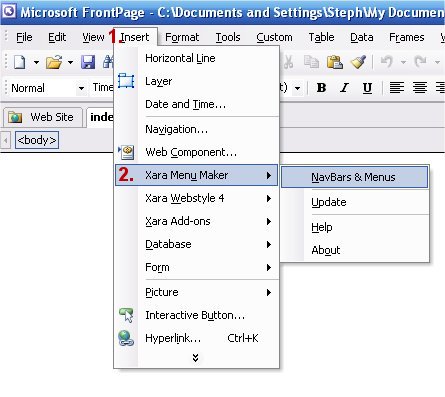The height and width of the screenshot is (397, 445).
Task: Click the Web Site tab folder icon
Action: pyautogui.click(x=15, y=117)
